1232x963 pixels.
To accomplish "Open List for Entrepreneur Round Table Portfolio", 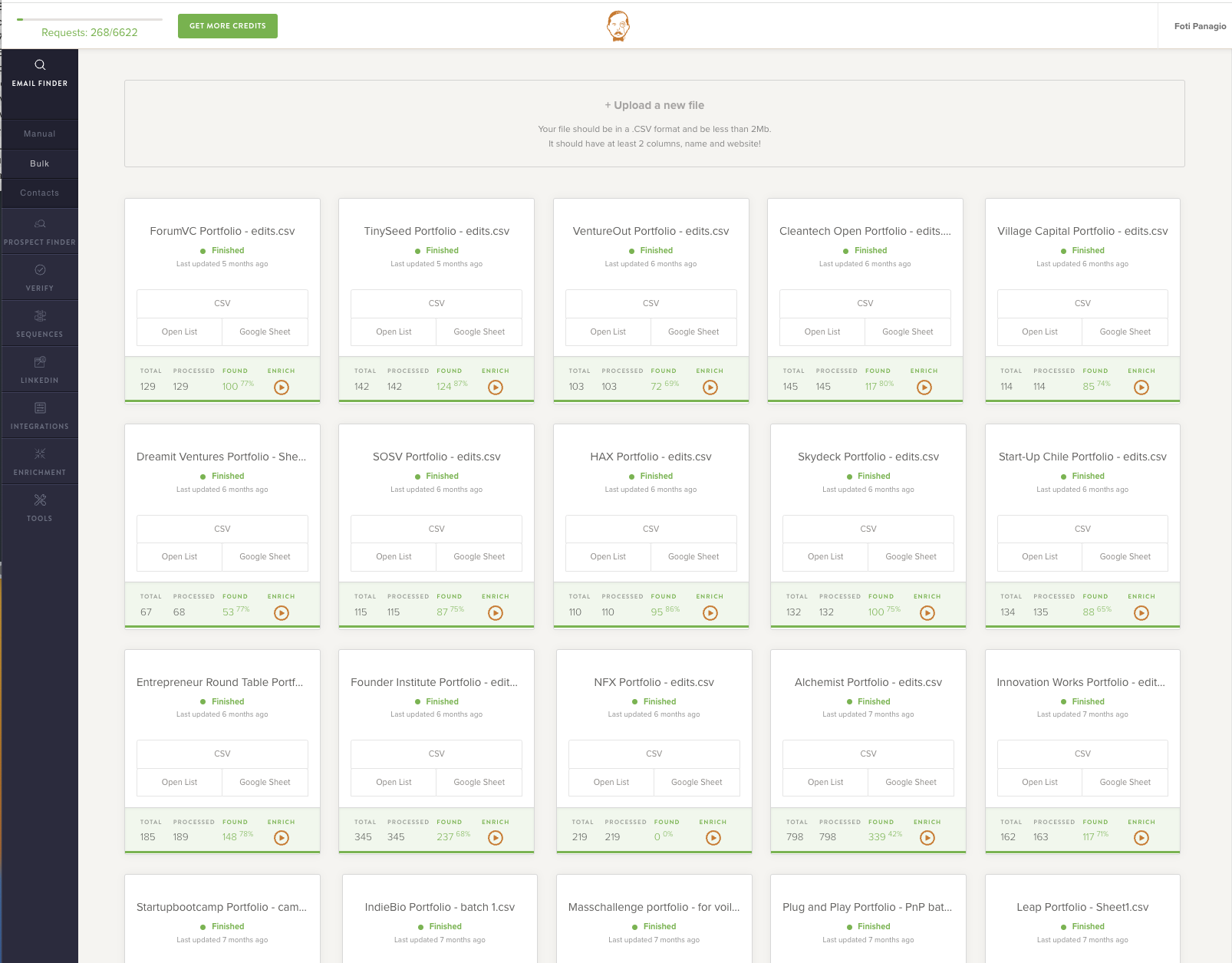I will (x=180, y=783).
